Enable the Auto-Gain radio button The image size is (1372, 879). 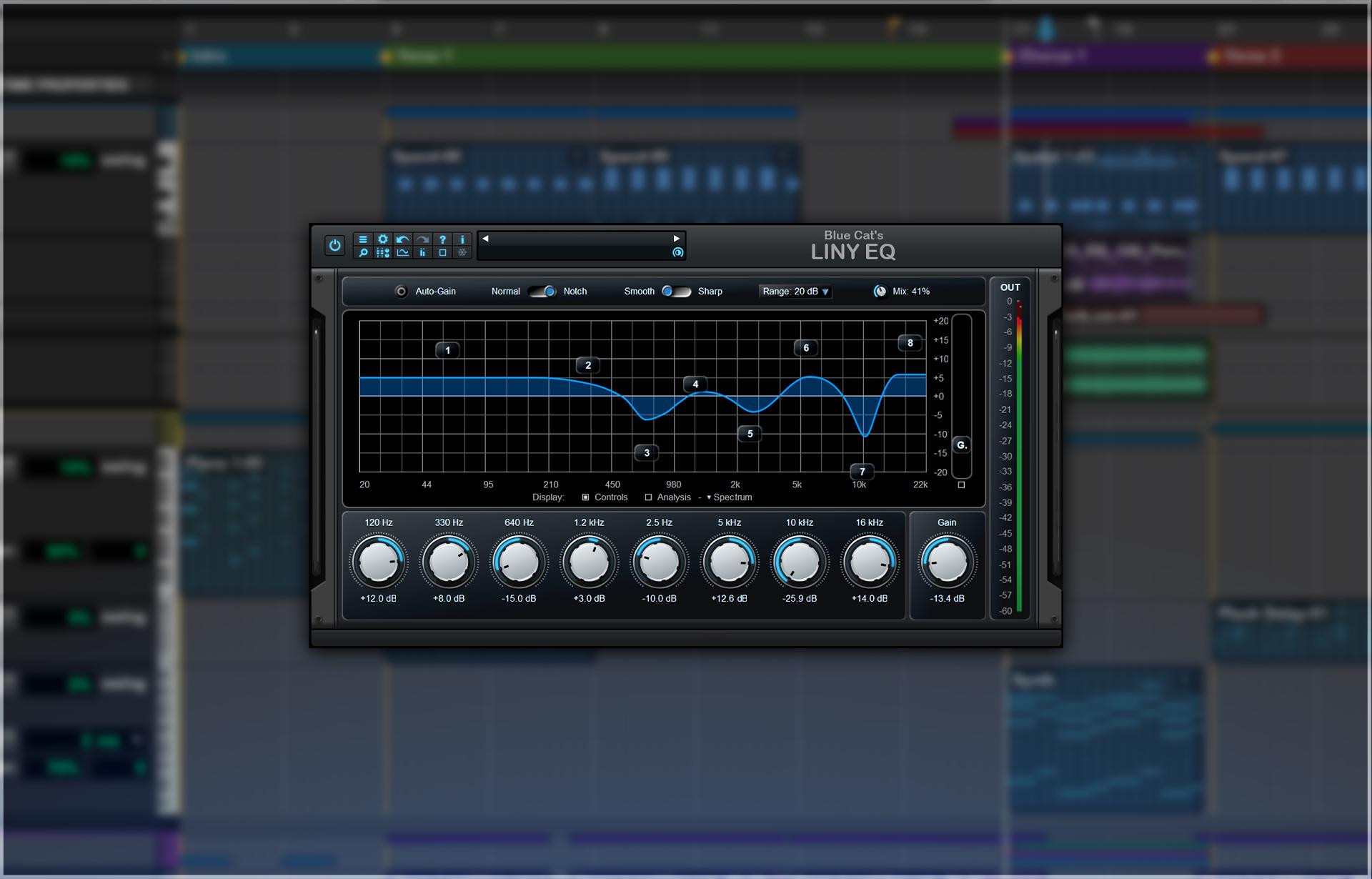click(402, 292)
